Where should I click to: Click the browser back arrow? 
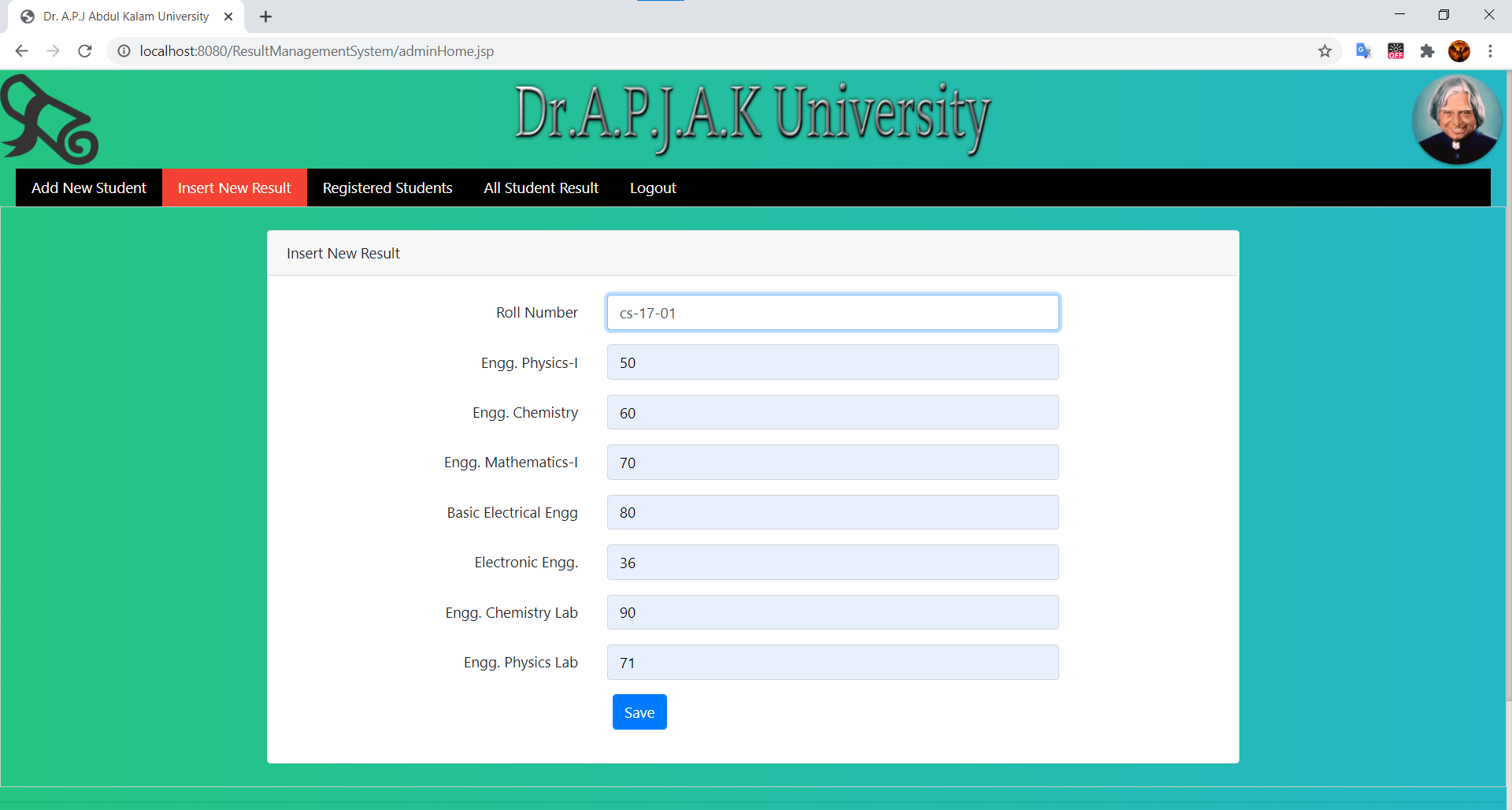[21, 51]
